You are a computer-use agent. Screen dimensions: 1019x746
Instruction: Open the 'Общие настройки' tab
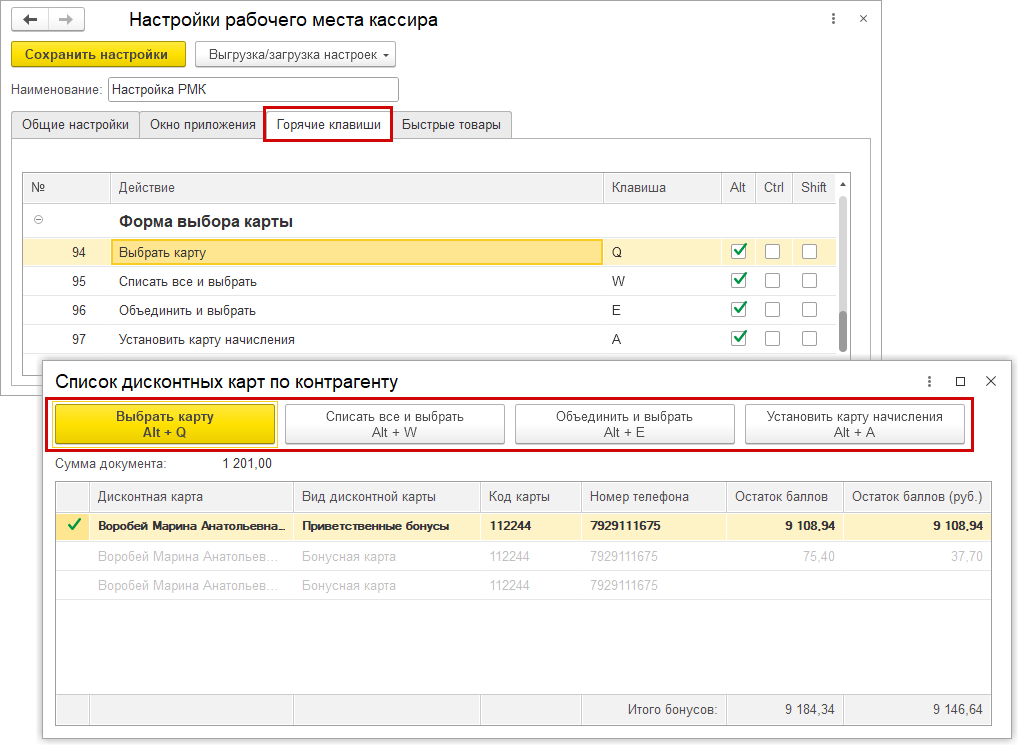click(74, 125)
